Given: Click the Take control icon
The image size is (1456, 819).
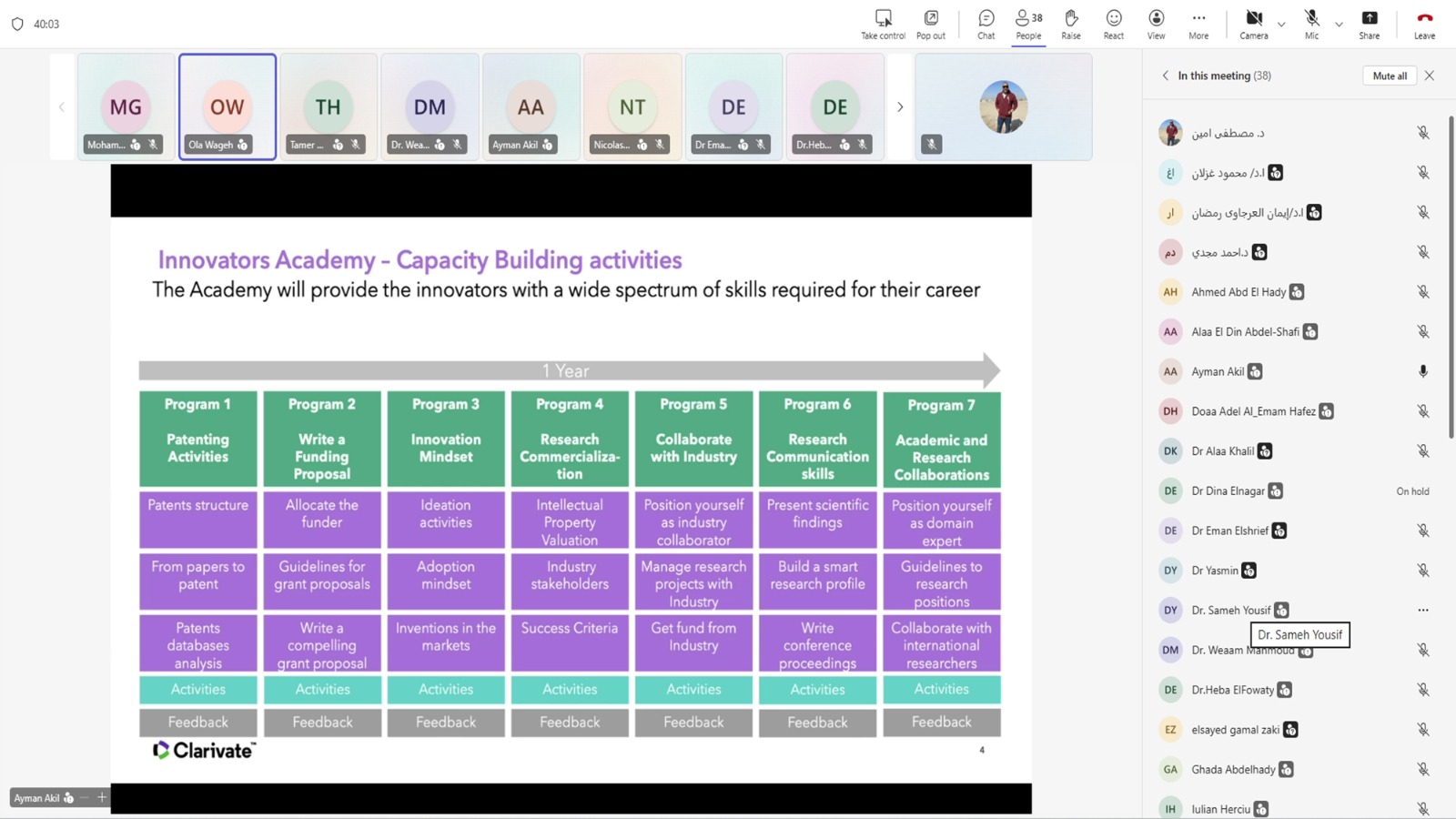Looking at the screenshot, I should pyautogui.click(x=883, y=18).
